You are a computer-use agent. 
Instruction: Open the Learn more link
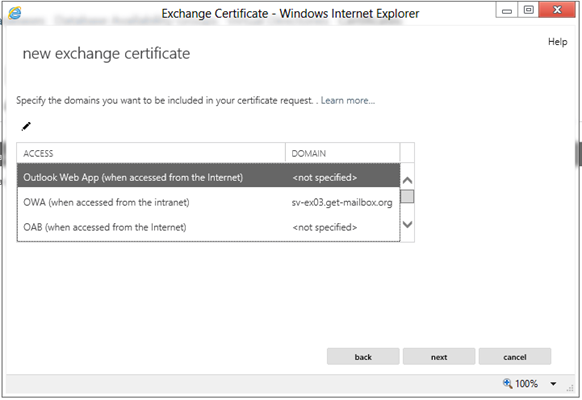point(348,101)
